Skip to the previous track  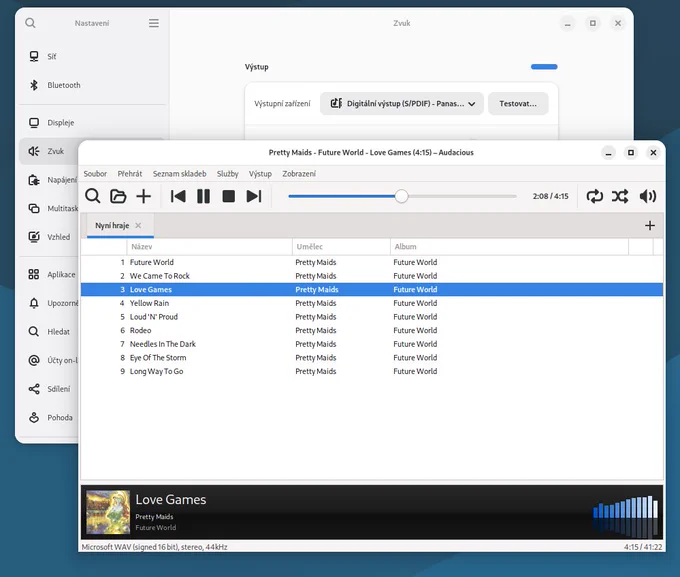[178, 196]
